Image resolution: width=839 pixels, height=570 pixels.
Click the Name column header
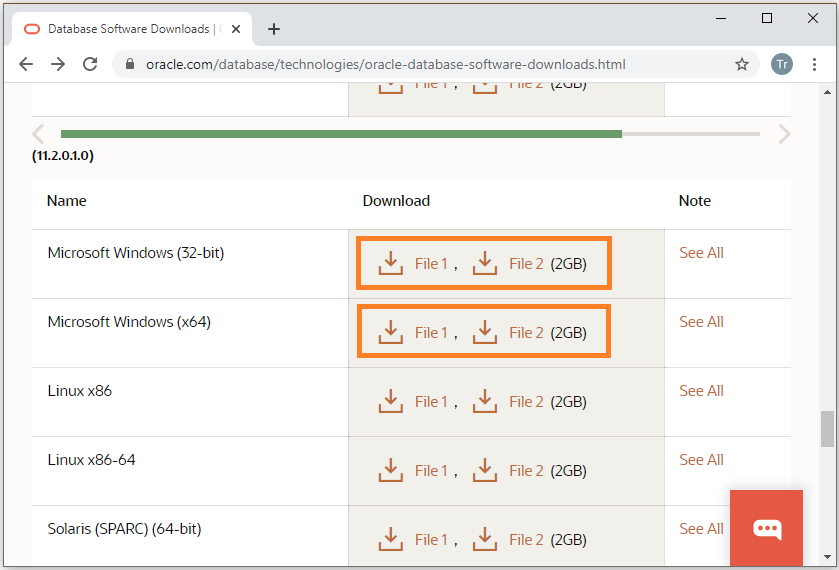(x=66, y=201)
